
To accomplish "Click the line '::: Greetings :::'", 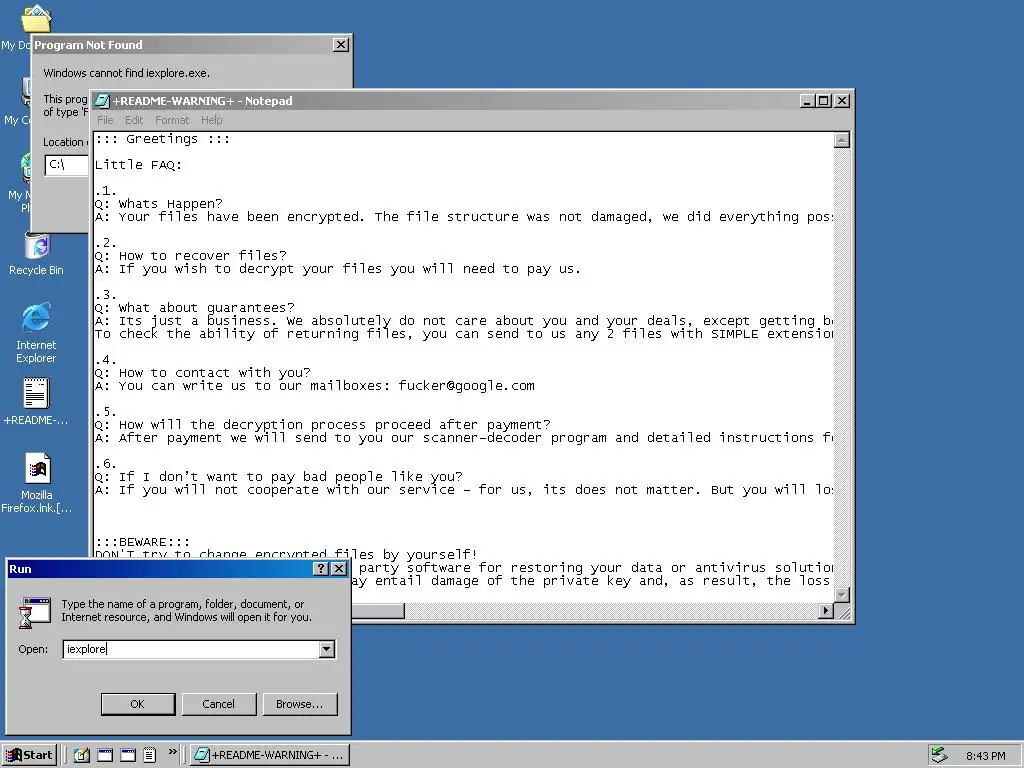I will [x=162, y=139].
